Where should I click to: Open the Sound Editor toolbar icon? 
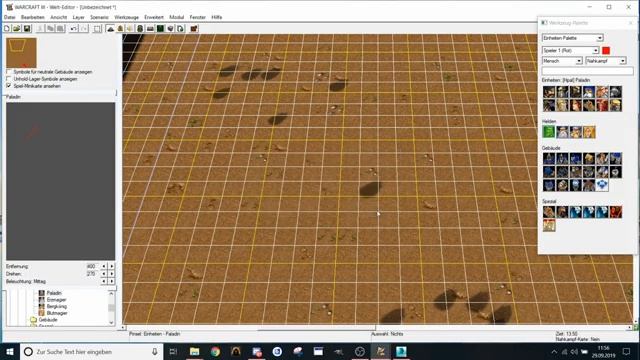pyautogui.click(x=130, y=29)
